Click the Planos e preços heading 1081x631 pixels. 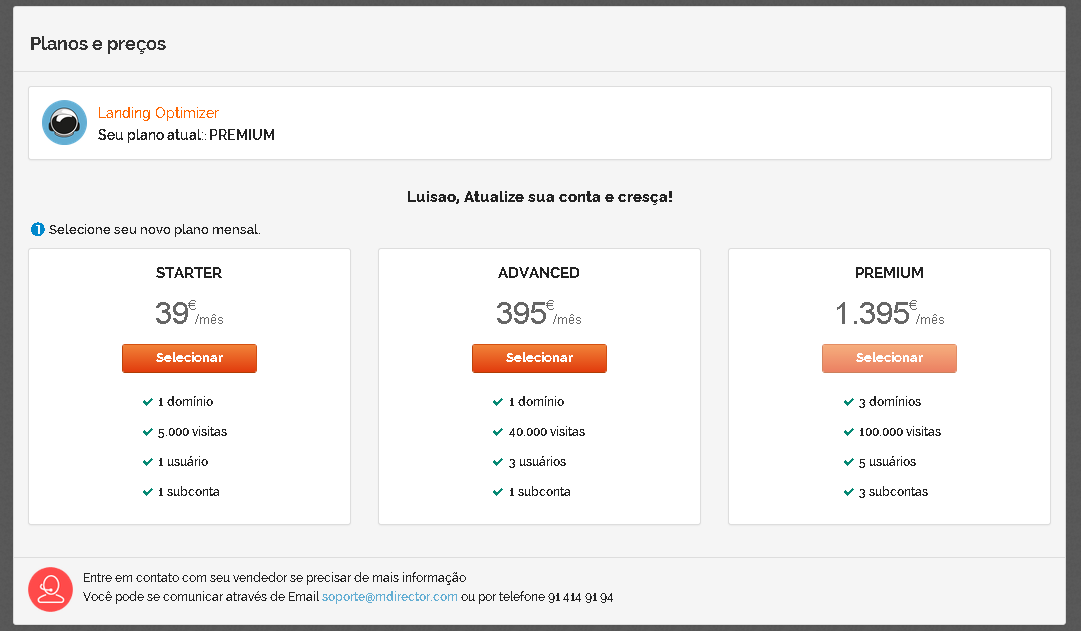[98, 44]
